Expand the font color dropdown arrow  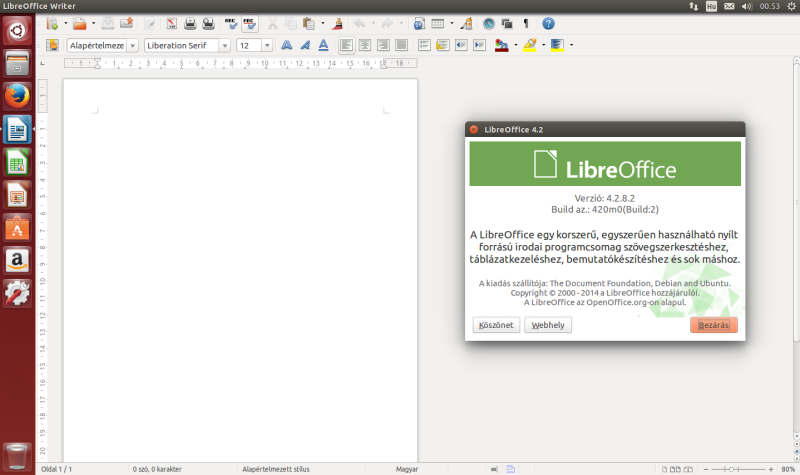[x=516, y=45]
